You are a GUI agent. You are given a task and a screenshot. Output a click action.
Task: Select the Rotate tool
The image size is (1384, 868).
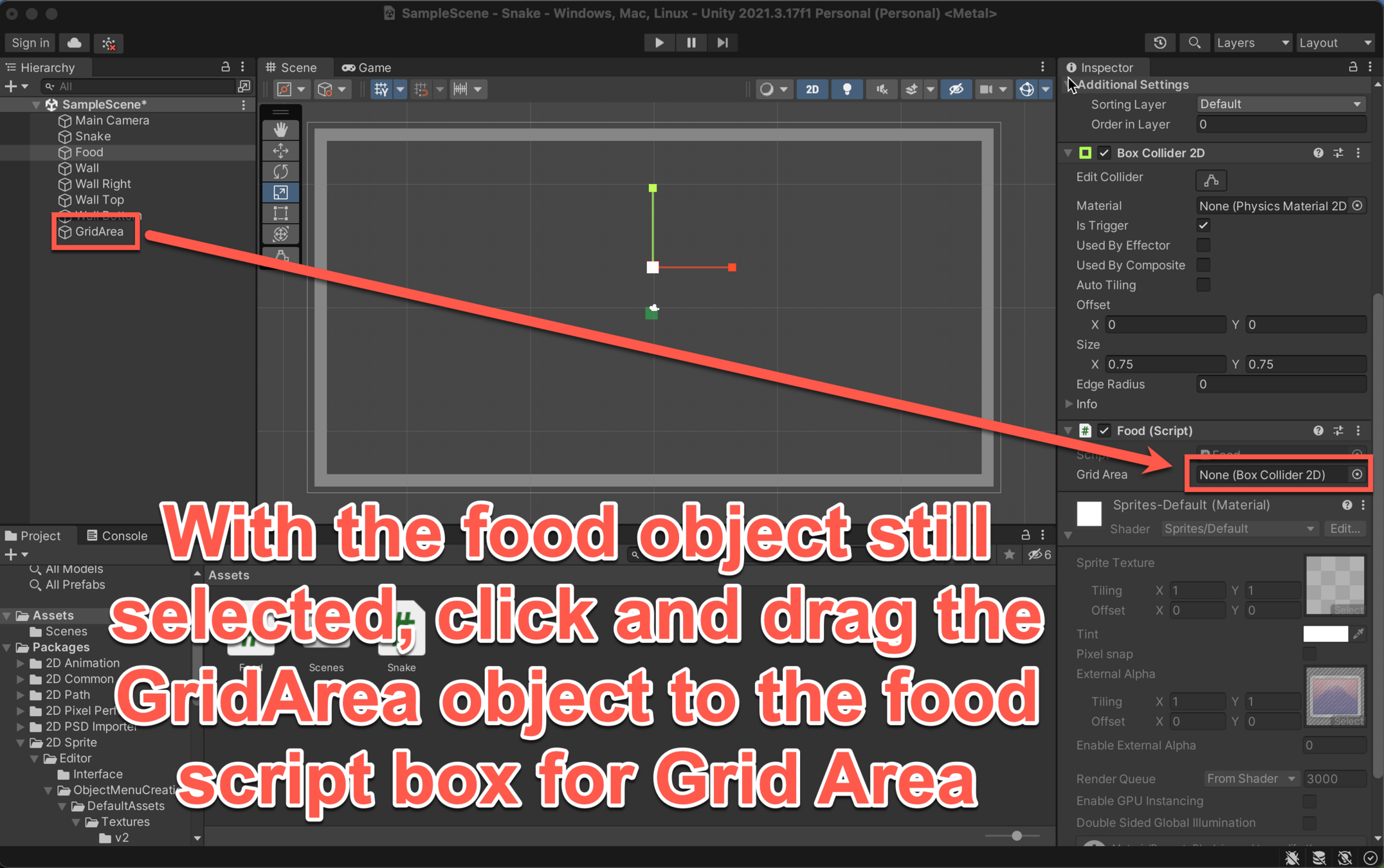(x=280, y=171)
